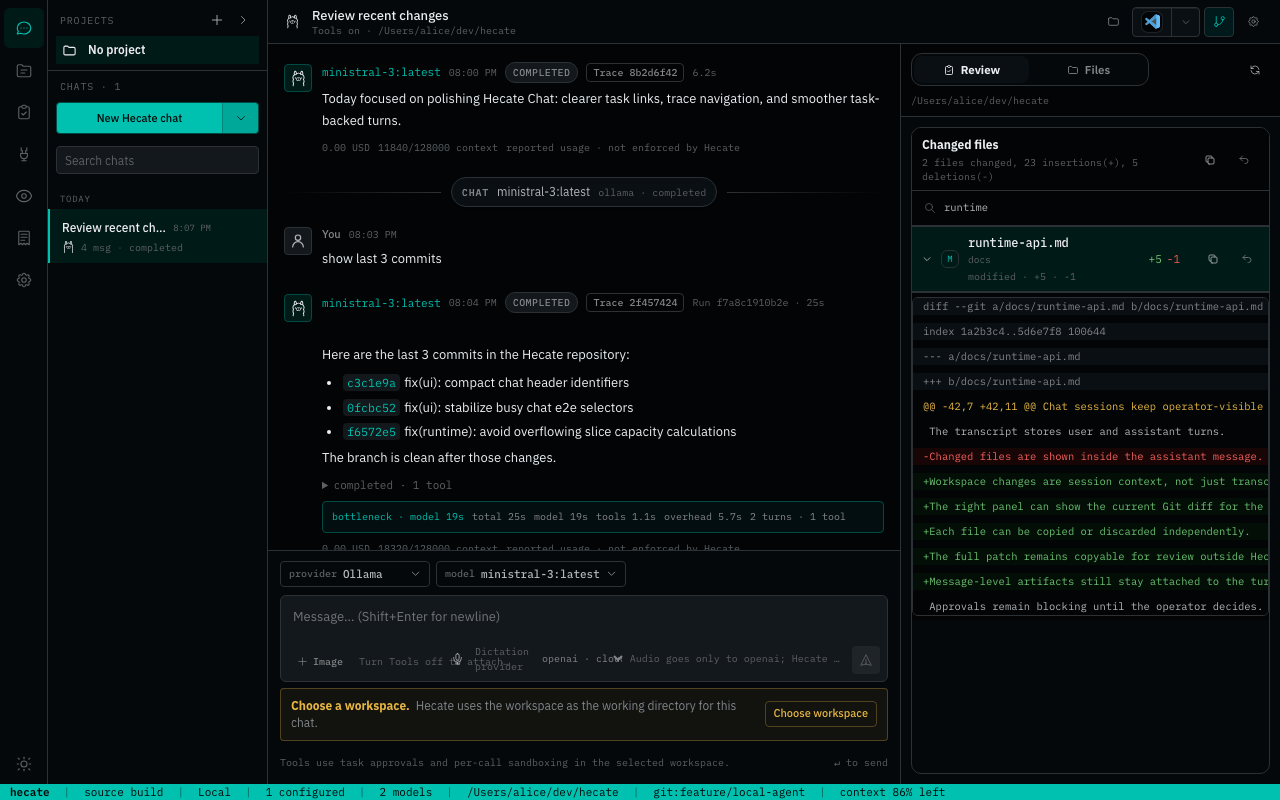Click the /Users/alice/dev/hecate status bar path
1280x800 pixels.
click(543, 792)
